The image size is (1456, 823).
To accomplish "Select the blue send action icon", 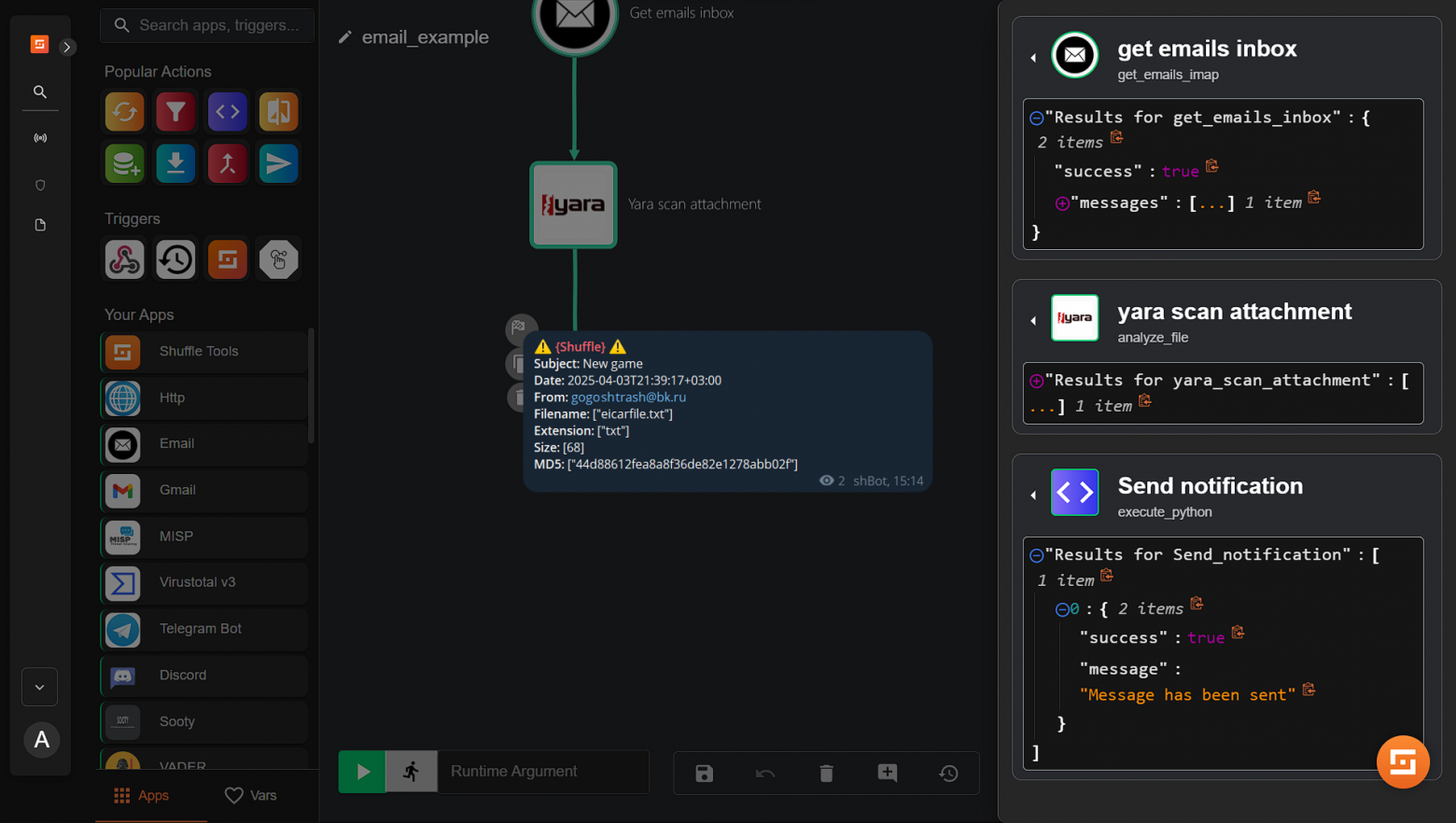I will click(278, 163).
